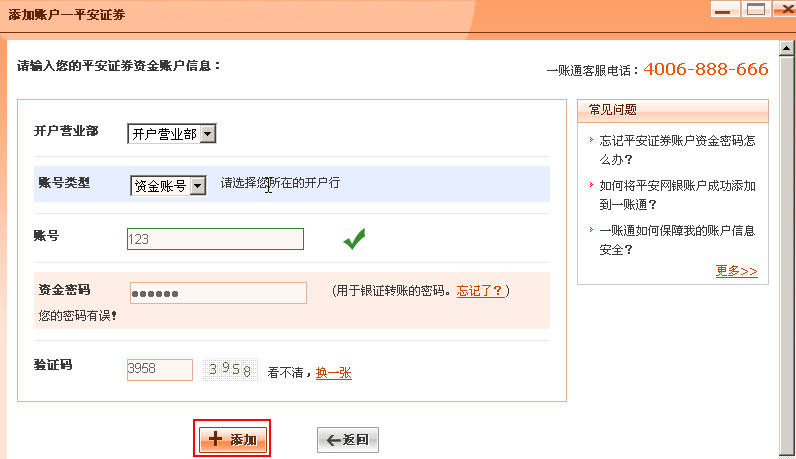The width and height of the screenshot is (796, 459).
Task: Click the 常见问题 panel header
Action: coord(673,110)
